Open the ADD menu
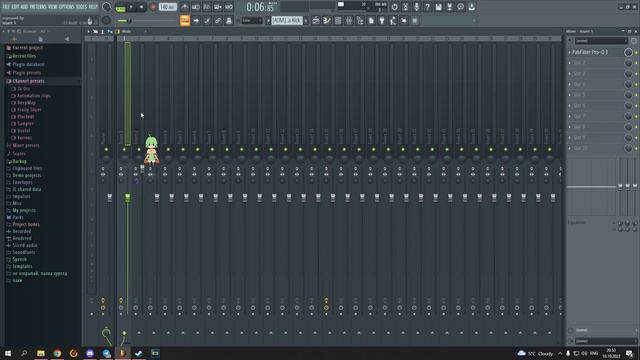The width and height of the screenshot is (640, 360). [x=24, y=7]
